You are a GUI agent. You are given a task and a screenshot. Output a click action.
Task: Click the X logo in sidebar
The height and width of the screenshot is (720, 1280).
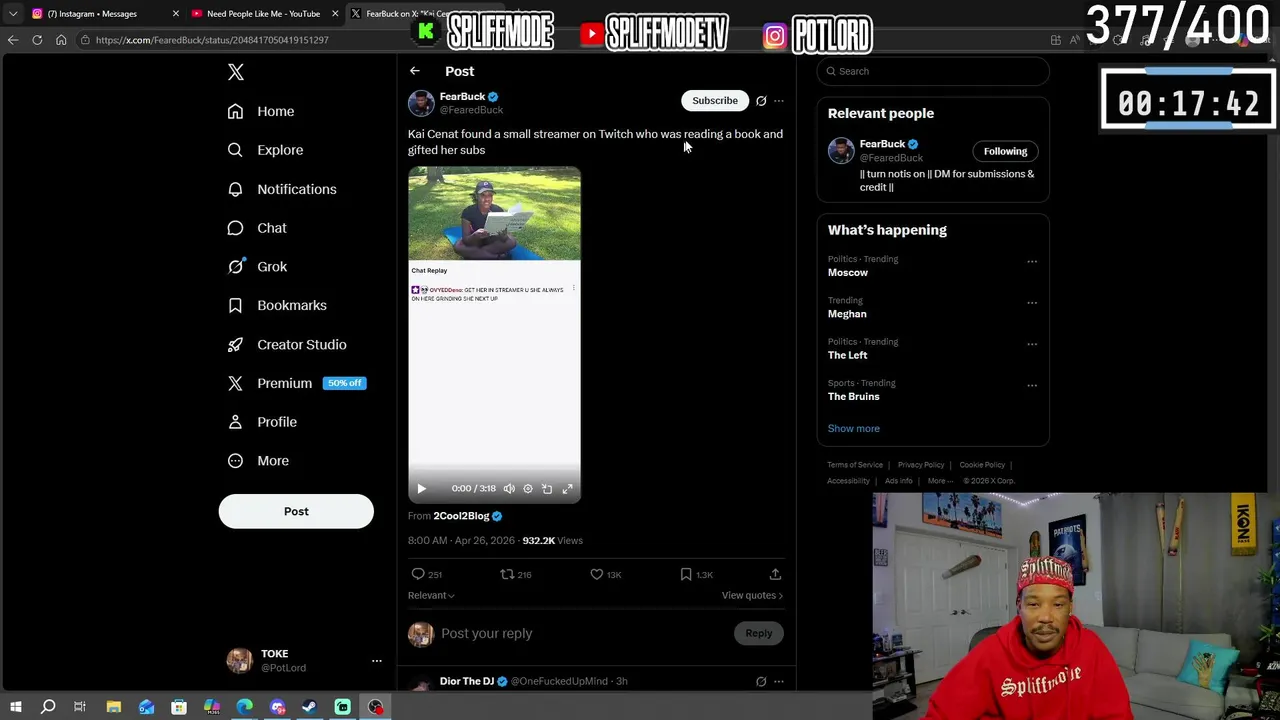pos(236,72)
